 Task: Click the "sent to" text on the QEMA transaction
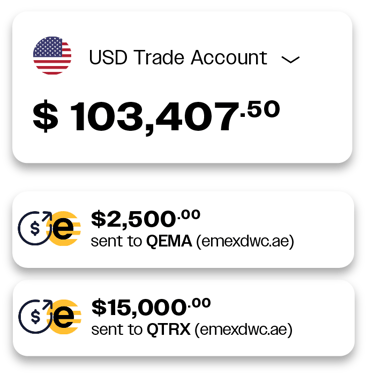(117, 241)
